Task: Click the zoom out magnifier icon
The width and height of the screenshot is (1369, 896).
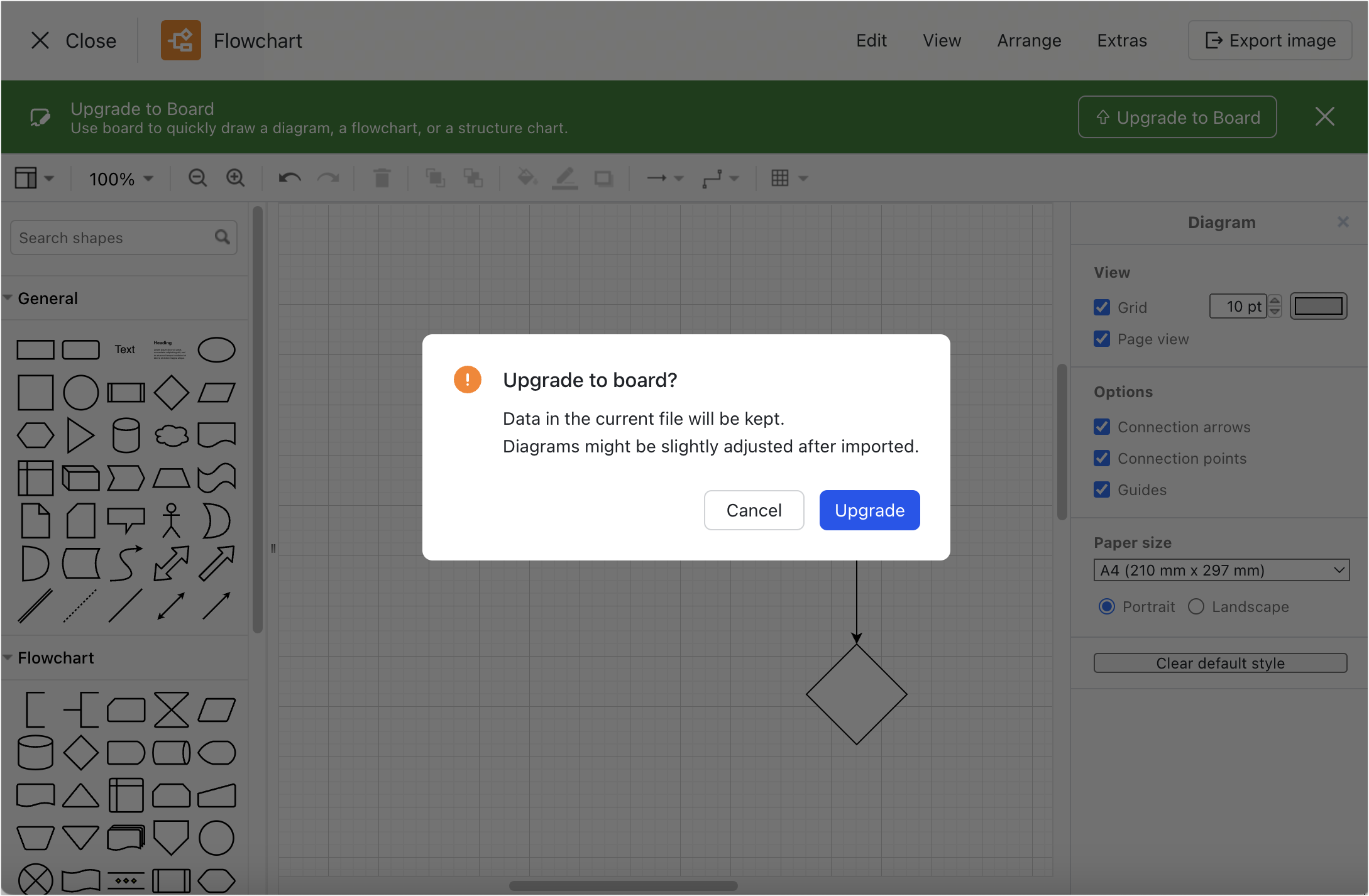Action: pyautogui.click(x=197, y=178)
